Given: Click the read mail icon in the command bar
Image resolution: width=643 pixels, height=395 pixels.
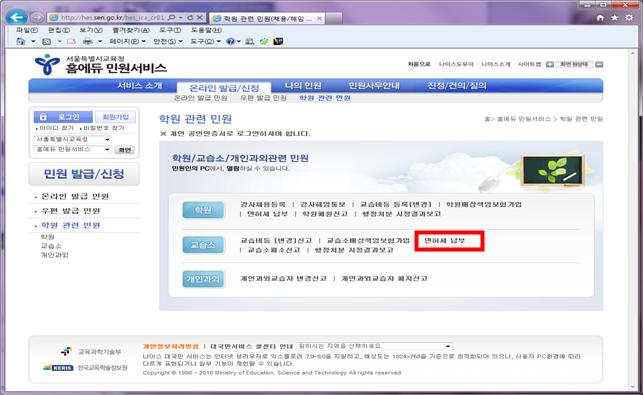Looking at the screenshot, I should (x=71, y=41).
